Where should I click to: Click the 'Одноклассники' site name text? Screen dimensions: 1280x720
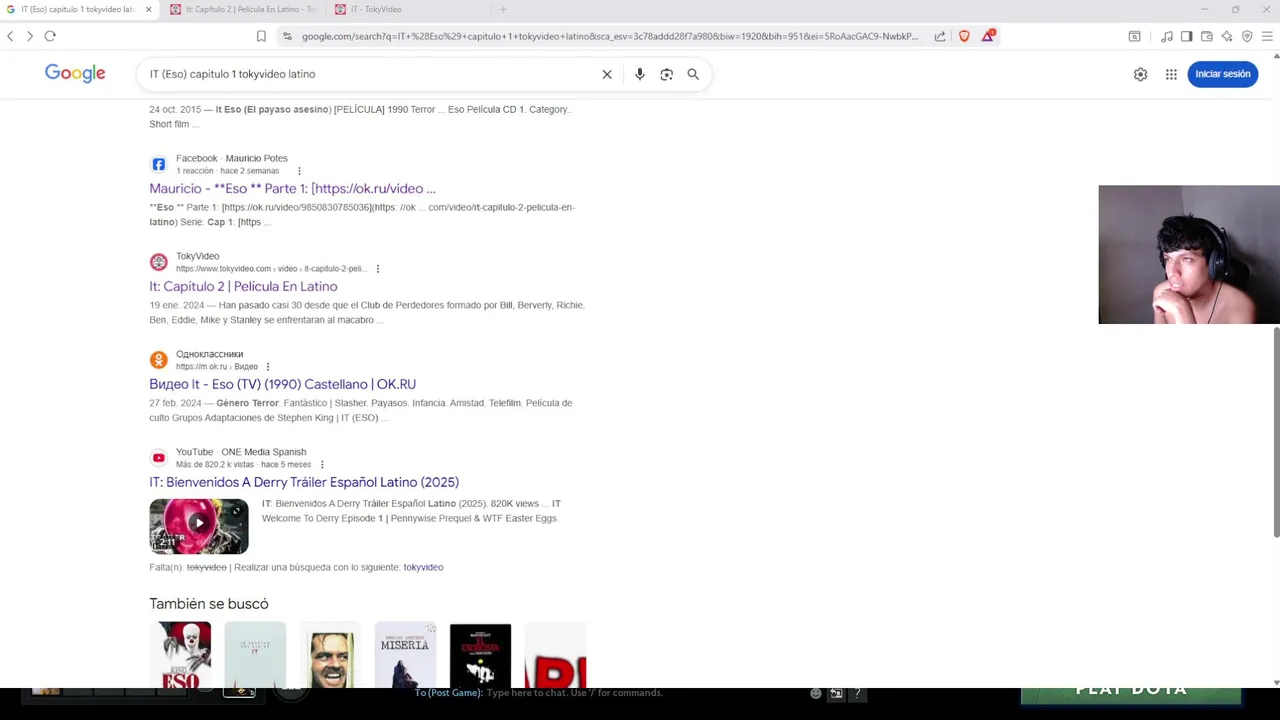209,354
